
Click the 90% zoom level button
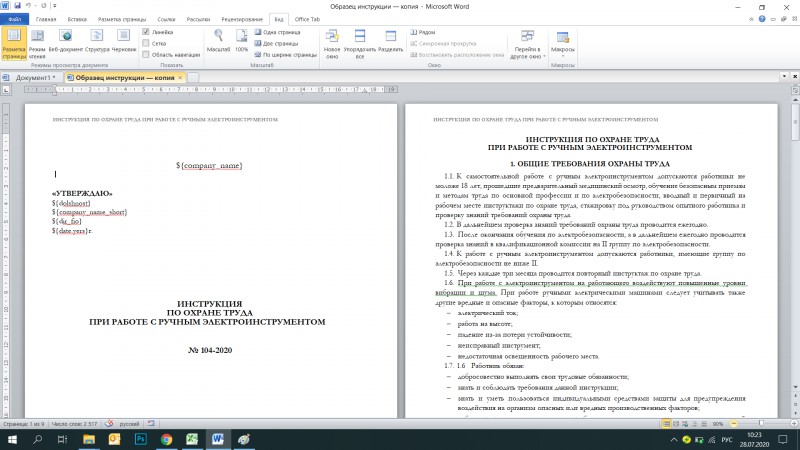[x=718, y=424]
